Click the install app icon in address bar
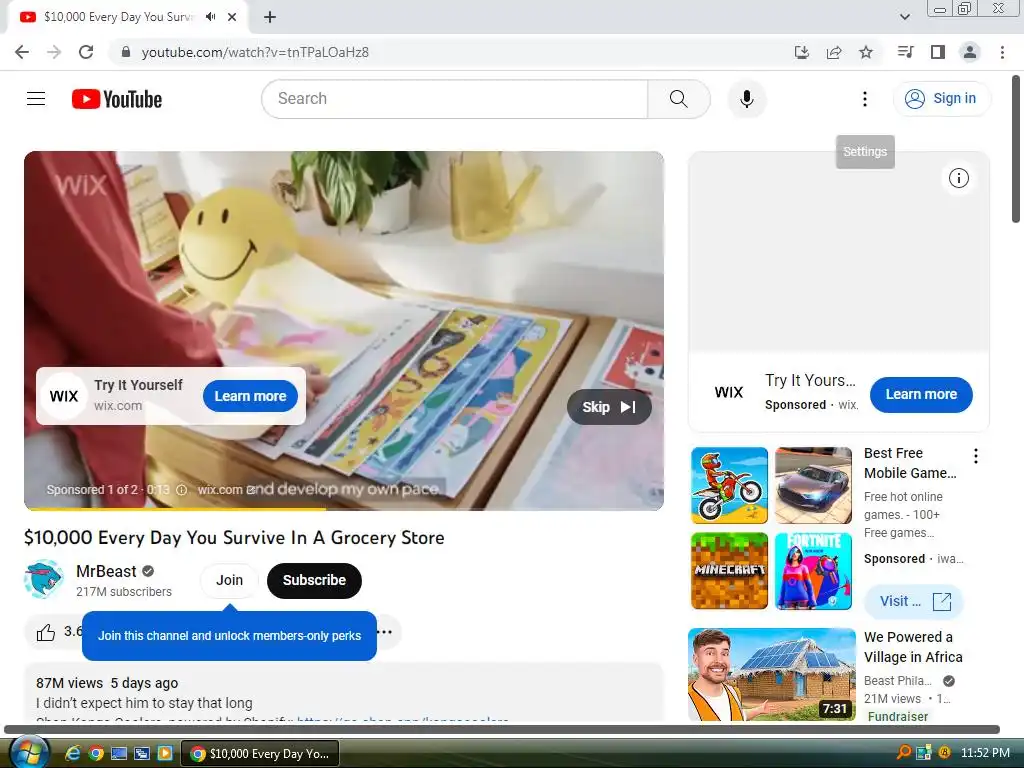The width and height of the screenshot is (1024, 768). pos(802,52)
